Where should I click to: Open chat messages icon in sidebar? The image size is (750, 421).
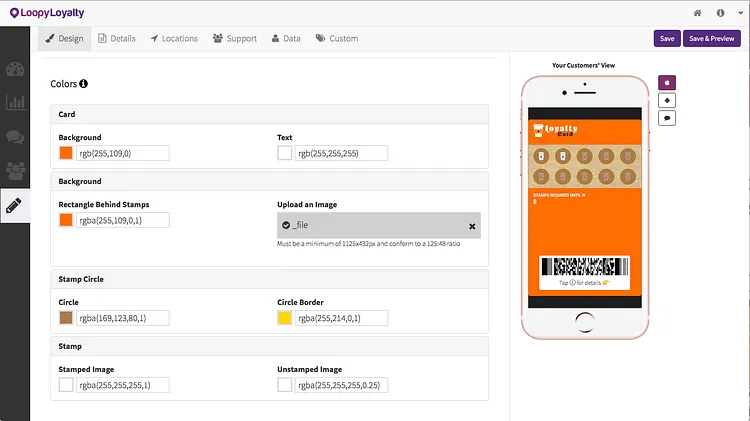[15, 137]
